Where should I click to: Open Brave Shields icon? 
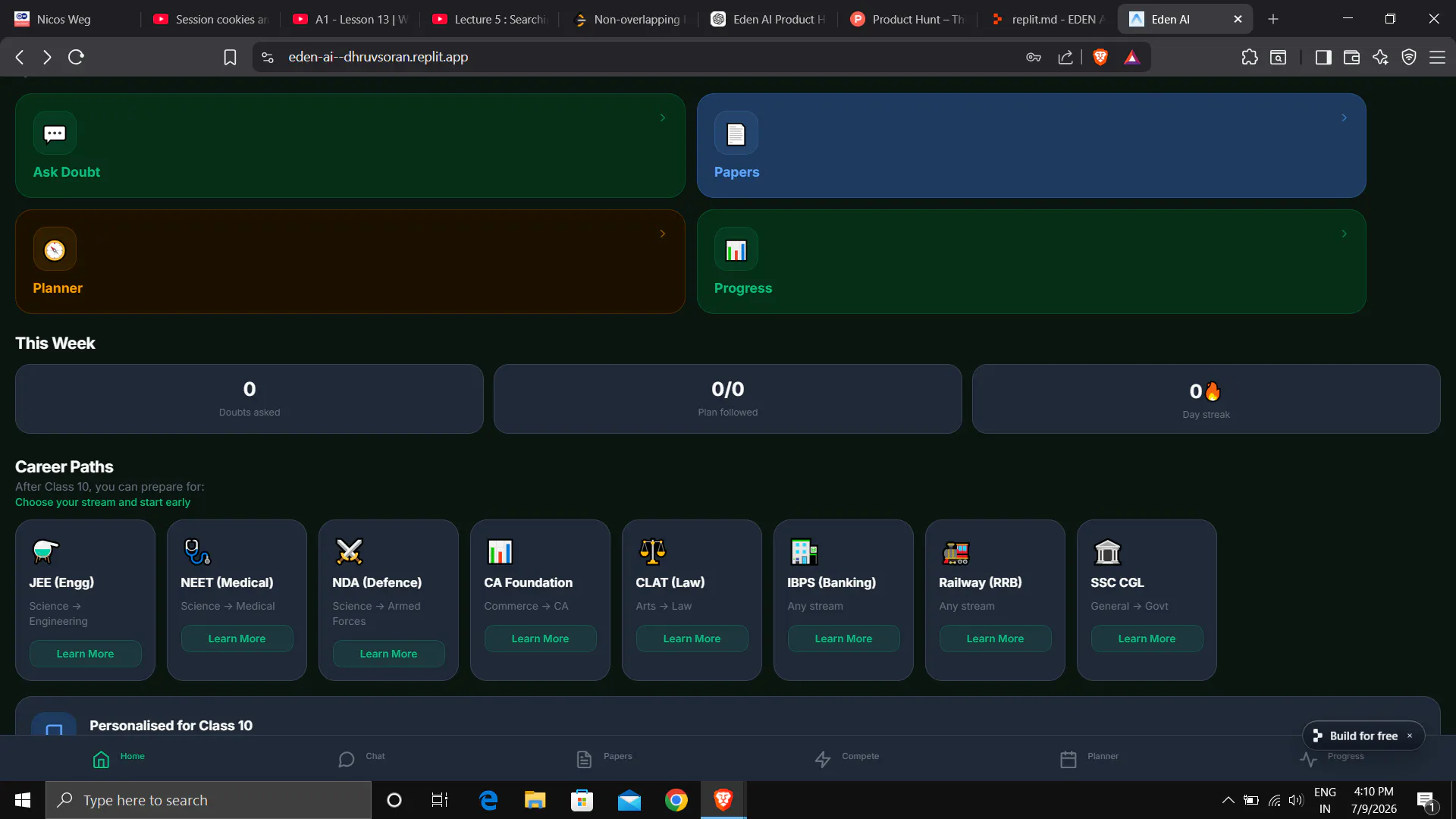1100,57
